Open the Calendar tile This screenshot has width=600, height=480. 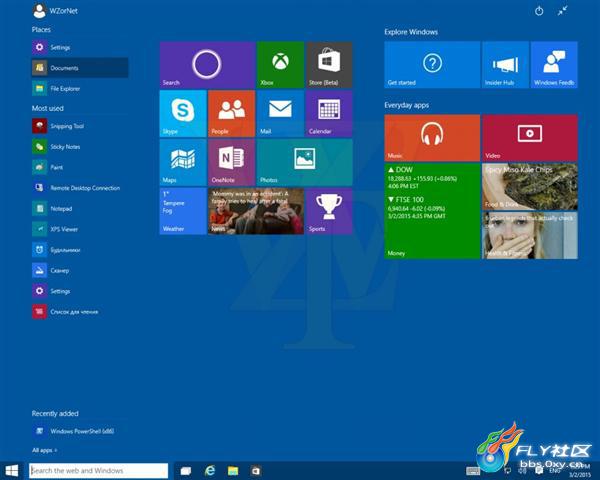pos(329,112)
